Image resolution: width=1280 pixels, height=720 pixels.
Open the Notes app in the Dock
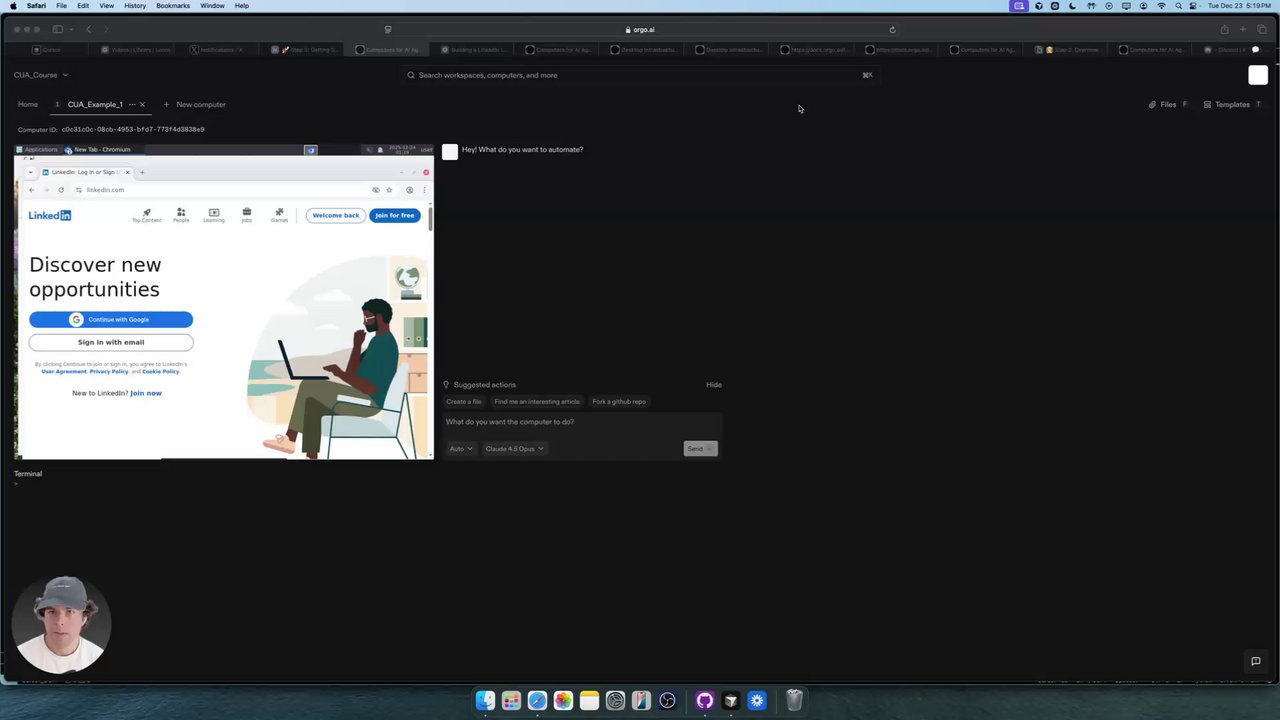589,701
